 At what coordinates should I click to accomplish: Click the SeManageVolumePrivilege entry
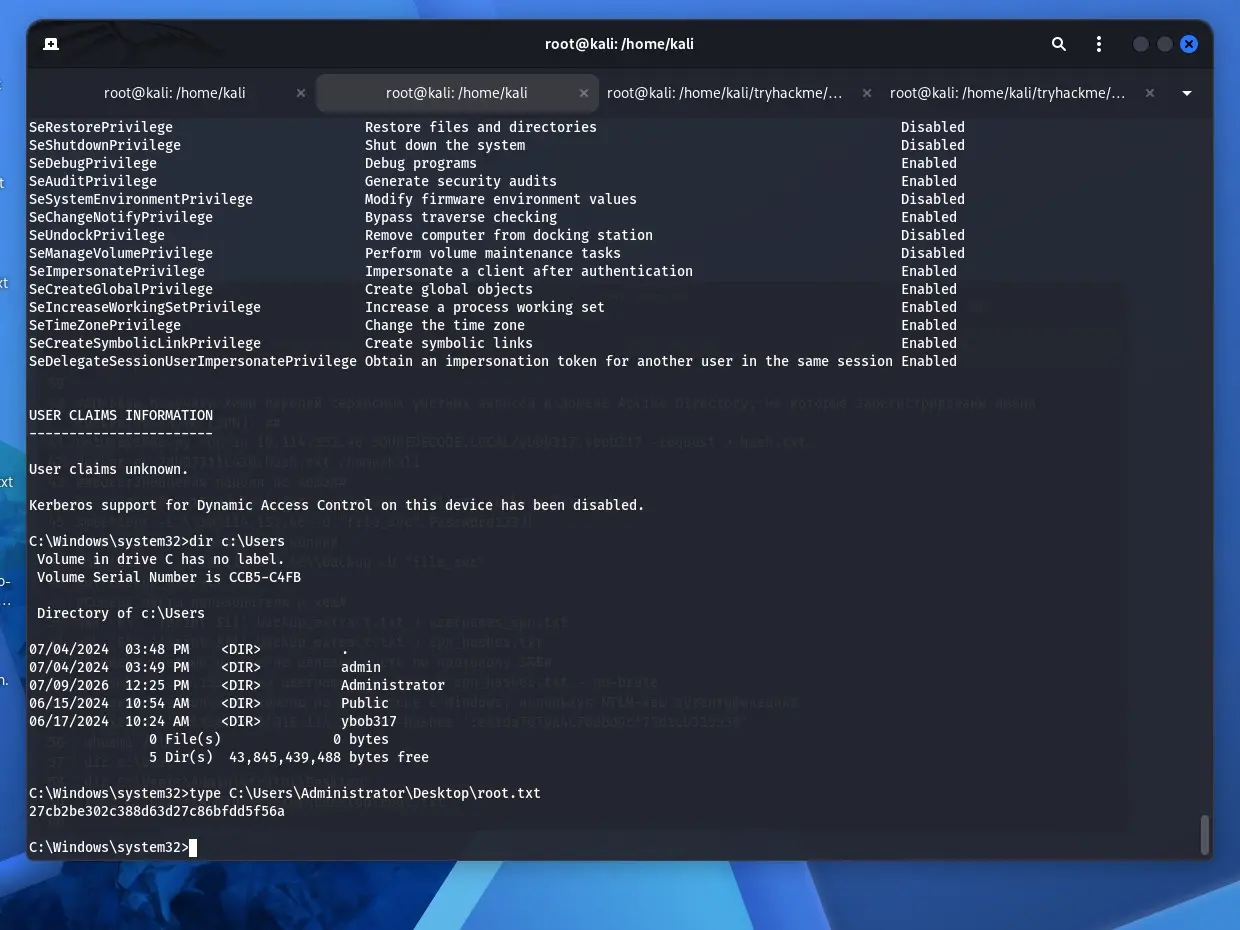coord(121,253)
